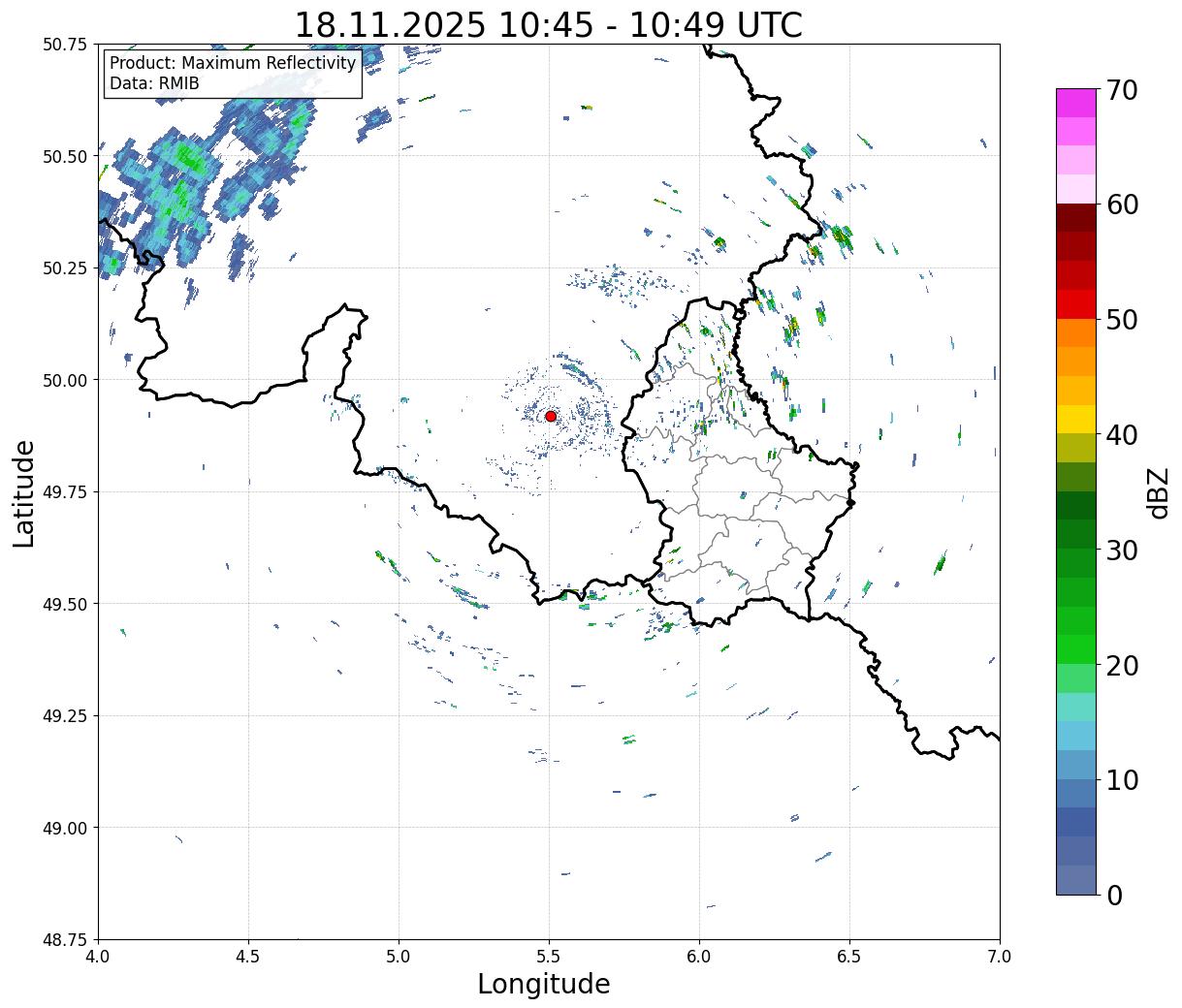Click longitude tick label 5.5
The image size is (1182, 1008).
[549, 957]
